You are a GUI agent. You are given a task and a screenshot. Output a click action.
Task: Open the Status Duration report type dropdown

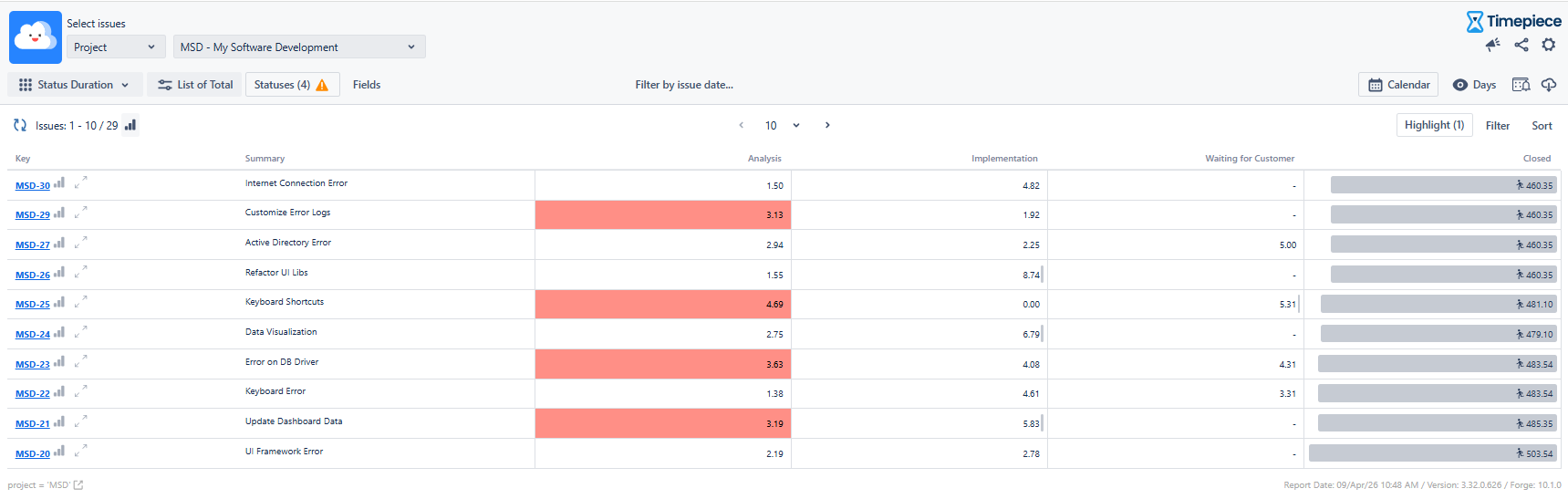click(75, 85)
